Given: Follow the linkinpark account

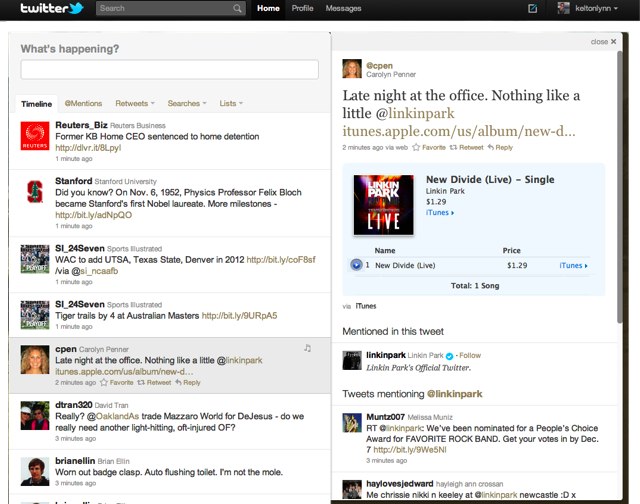Looking at the screenshot, I should point(470,355).
